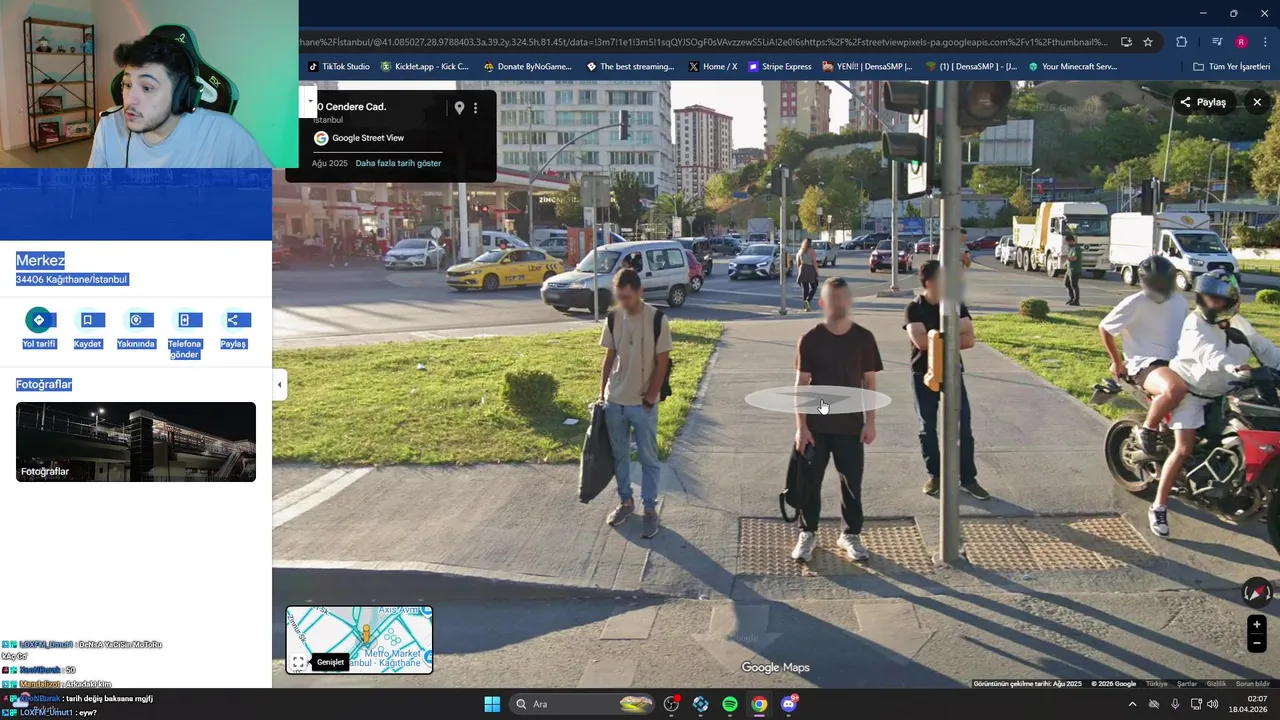Click the microphone tray icon
The height and width of the screenshot is (720, 1280).
click(1175, 704)
